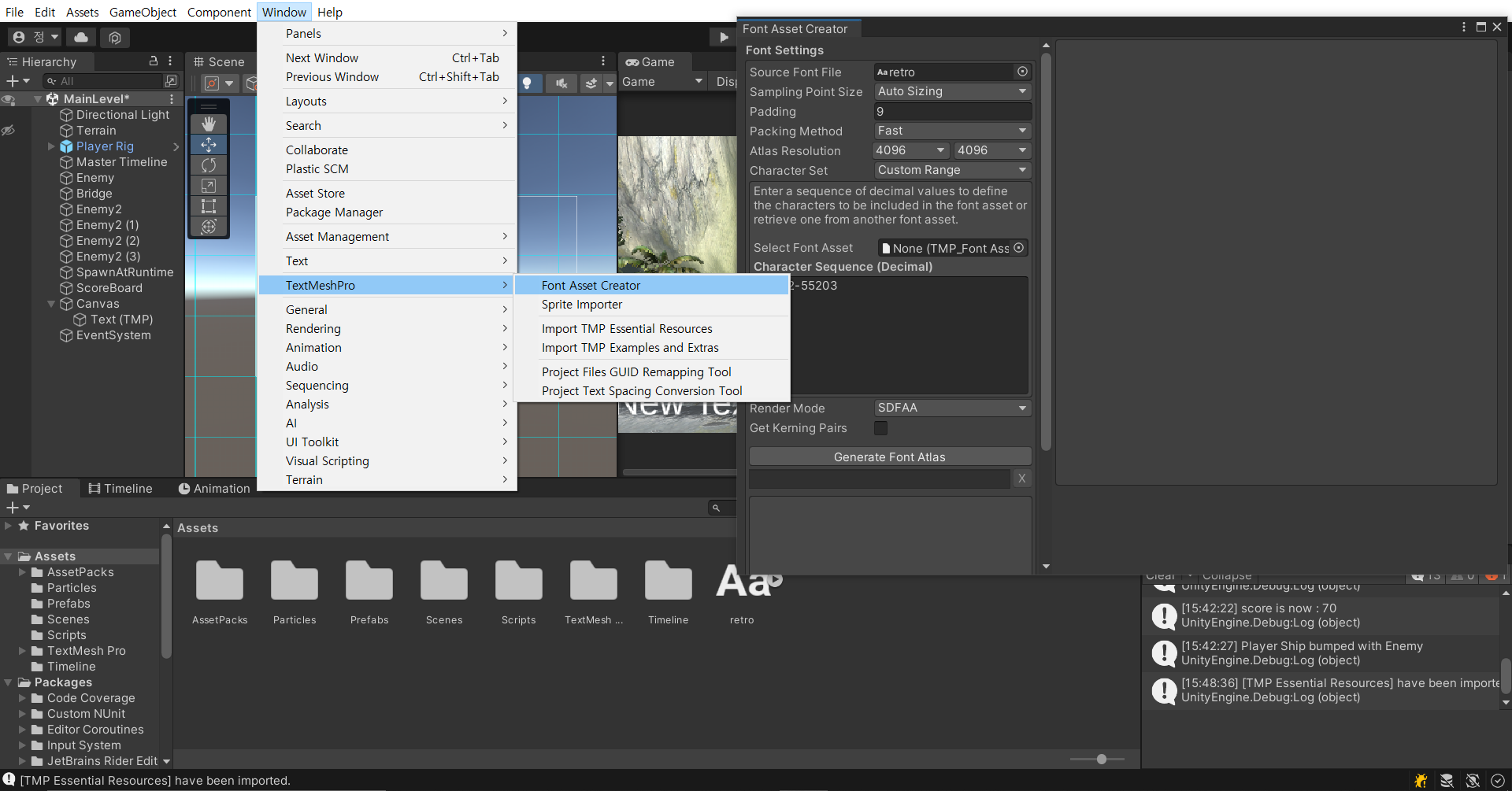
Task: Open first Atlas Resolution 4096 dropdown
Action: (911, 150)
